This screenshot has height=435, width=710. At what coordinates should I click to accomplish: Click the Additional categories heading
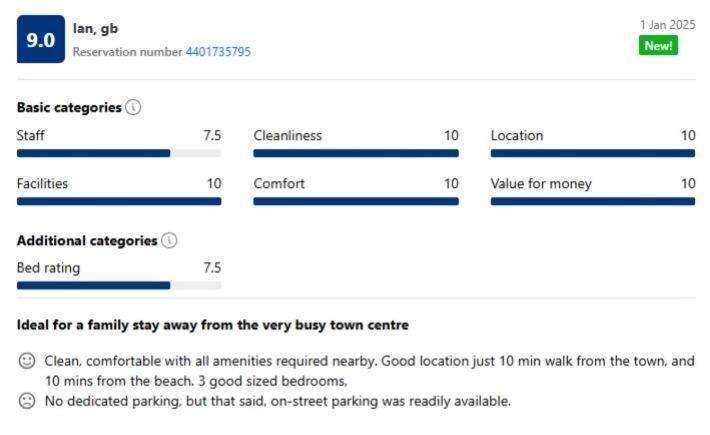coord(87,240)
